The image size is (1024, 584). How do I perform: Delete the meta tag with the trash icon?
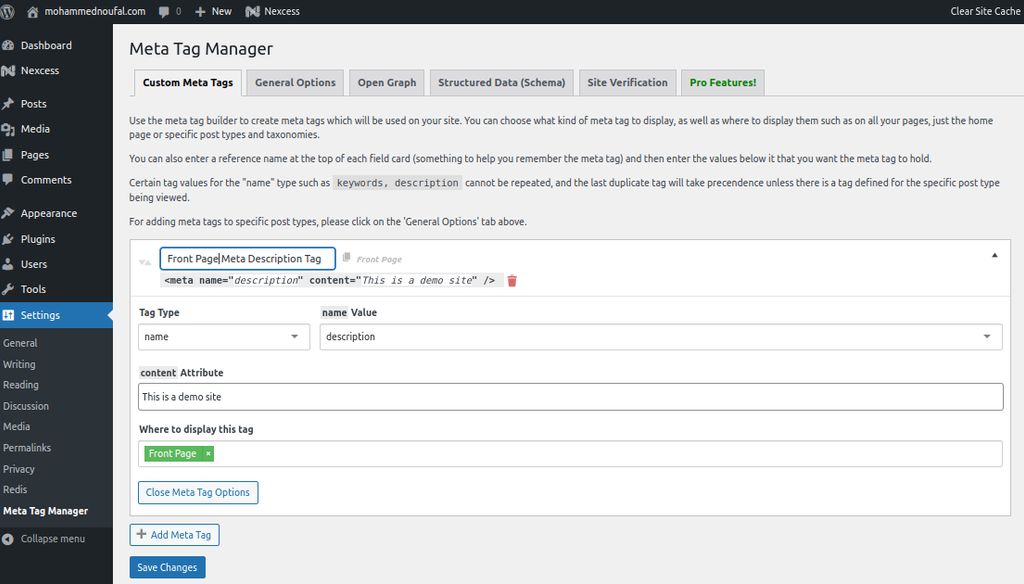pos(511,281)
